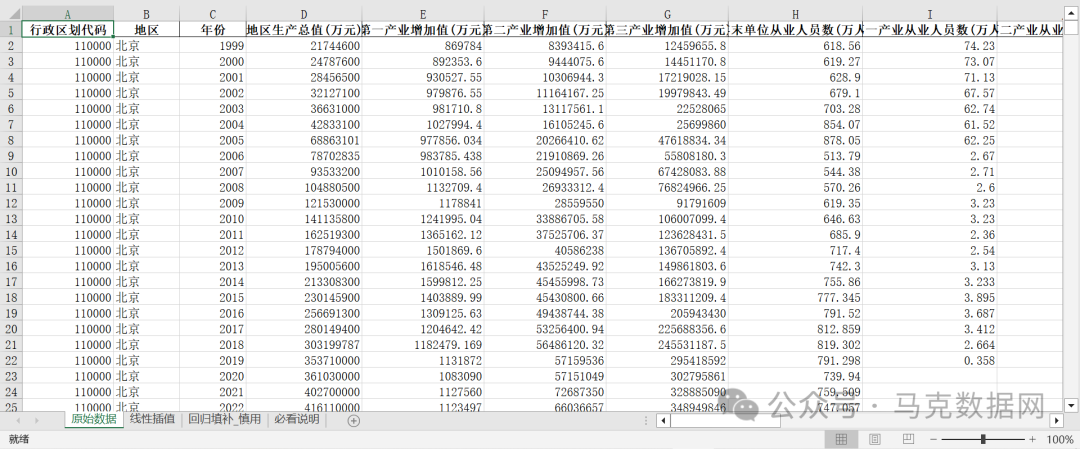Click primary industry value 869784

pos(423,45)
